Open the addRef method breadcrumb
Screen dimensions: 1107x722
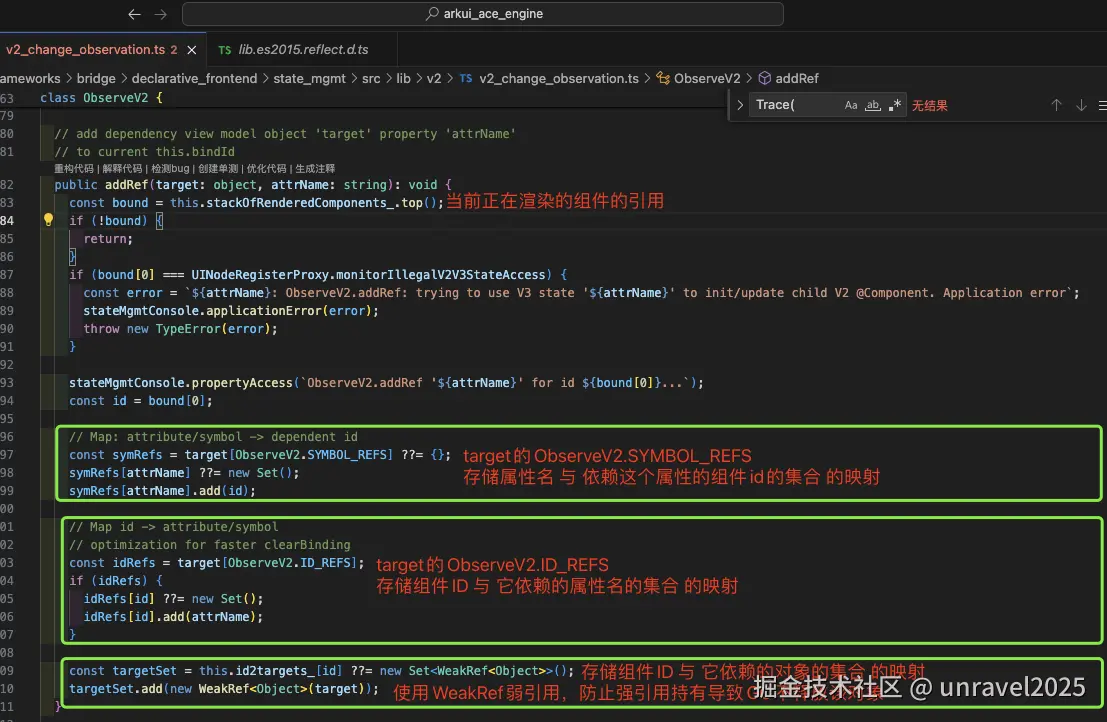(796, 78)
